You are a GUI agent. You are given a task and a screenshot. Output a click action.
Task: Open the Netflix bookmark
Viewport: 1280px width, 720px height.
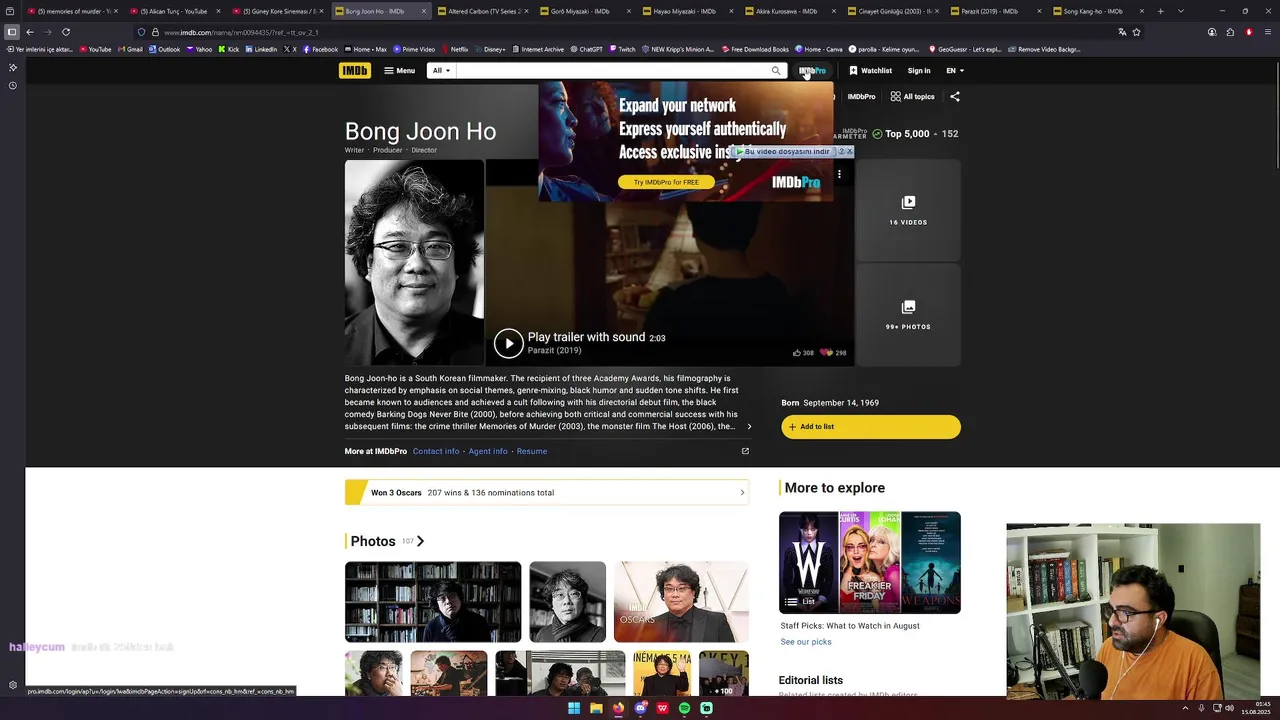tap(455, 49)
